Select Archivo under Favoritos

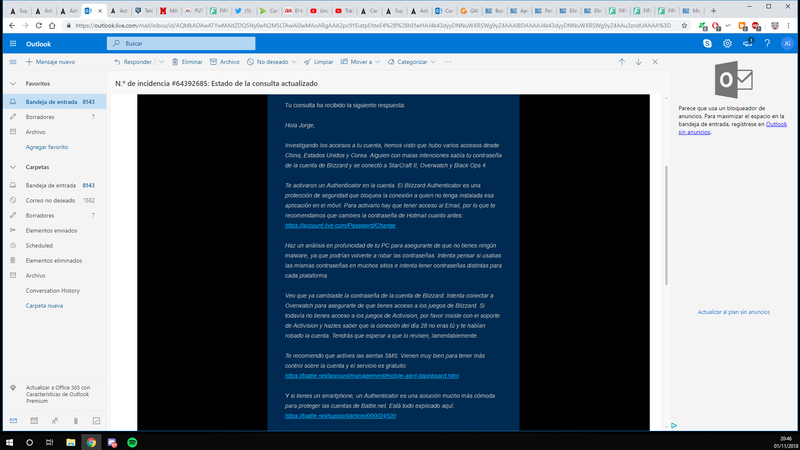click(x=55, y=132)
